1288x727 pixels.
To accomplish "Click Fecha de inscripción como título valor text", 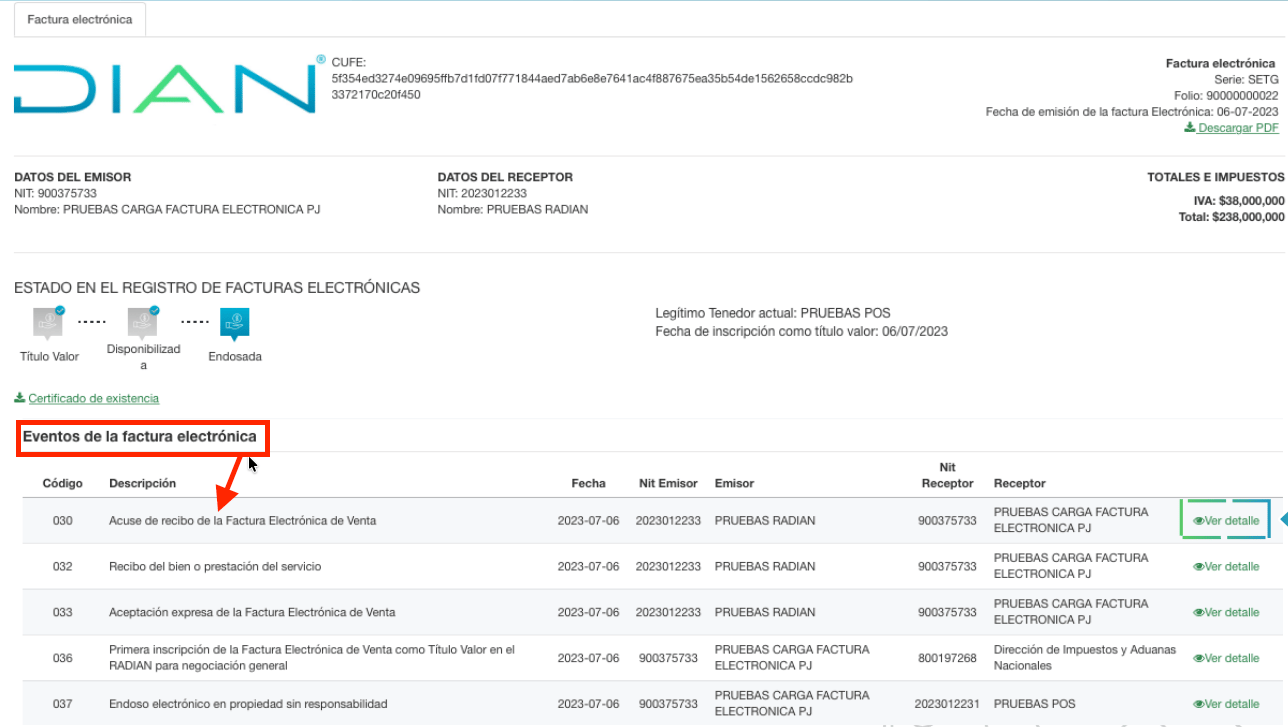I will [802, 331].
